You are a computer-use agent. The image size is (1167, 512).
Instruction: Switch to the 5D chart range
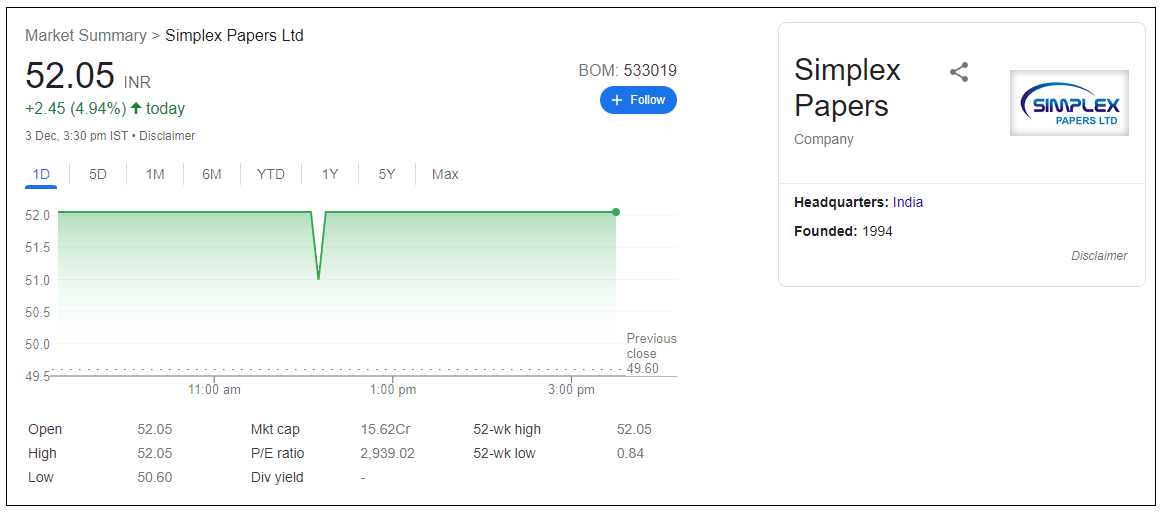pyautogui.click(x=98, y=174)
